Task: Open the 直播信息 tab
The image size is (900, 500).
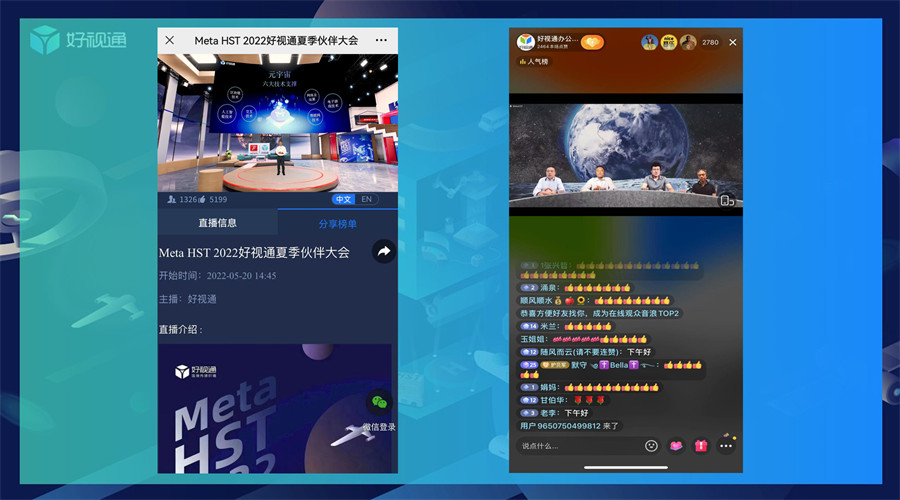Action: point(218,223)
